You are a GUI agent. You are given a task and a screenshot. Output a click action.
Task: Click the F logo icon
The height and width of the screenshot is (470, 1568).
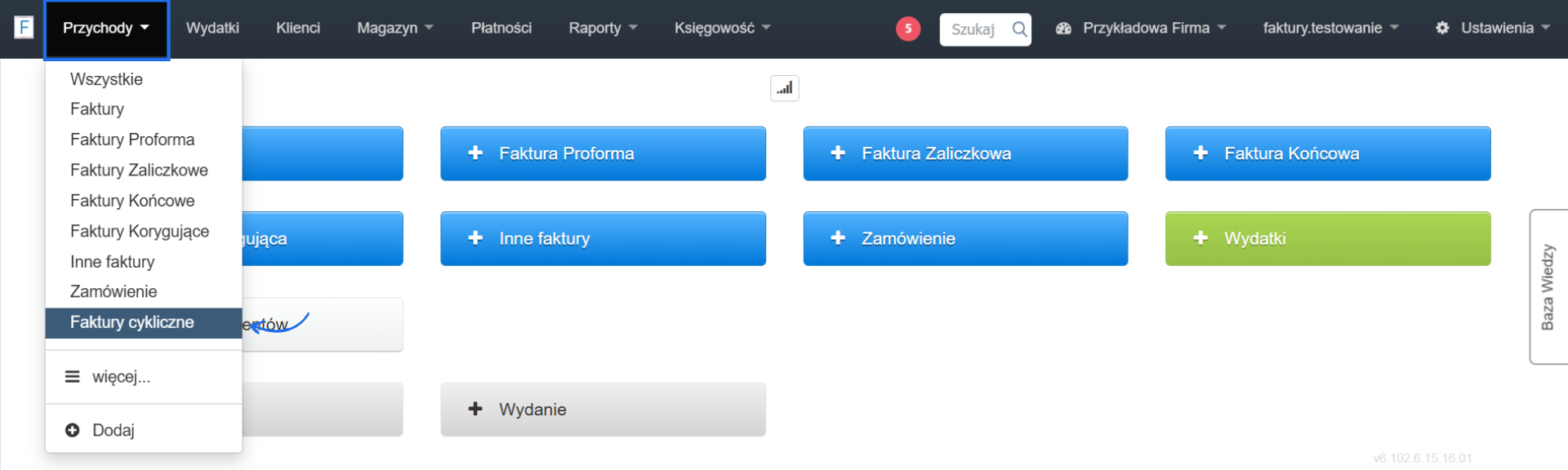click(24, 28)
